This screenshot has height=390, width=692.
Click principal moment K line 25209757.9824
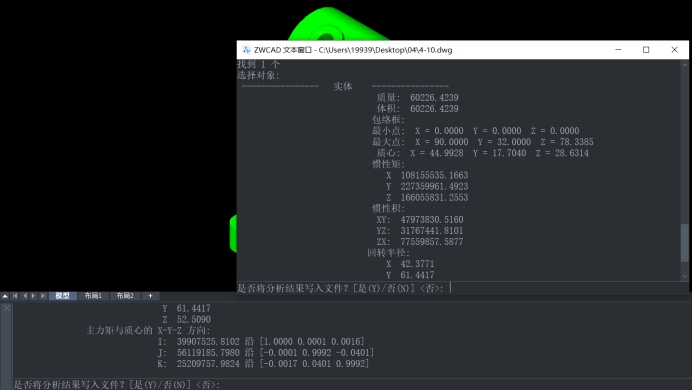[263, 364]
